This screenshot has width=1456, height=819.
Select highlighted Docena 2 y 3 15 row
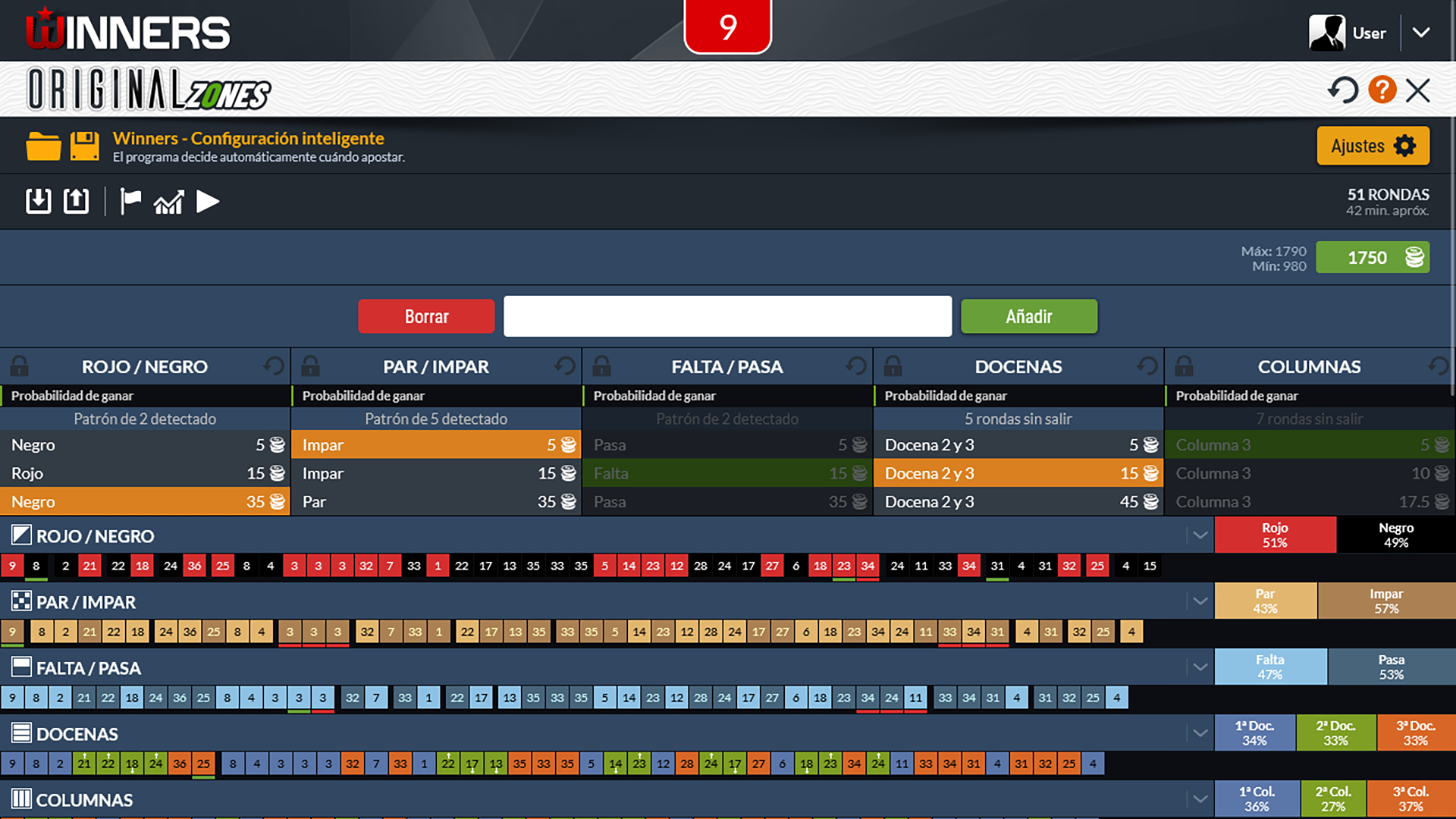point(1018,473)
